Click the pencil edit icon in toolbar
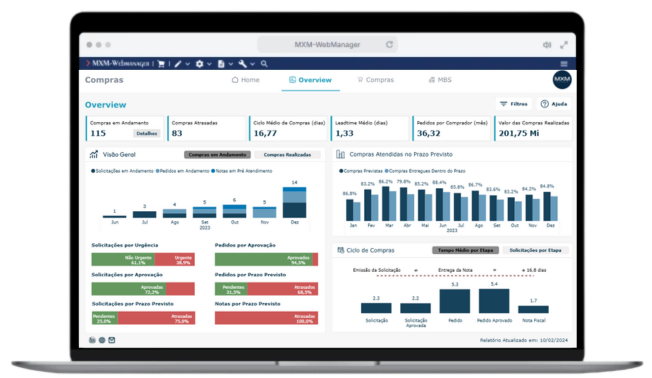This screenshot has height=378, width=652. coord(178,64)
